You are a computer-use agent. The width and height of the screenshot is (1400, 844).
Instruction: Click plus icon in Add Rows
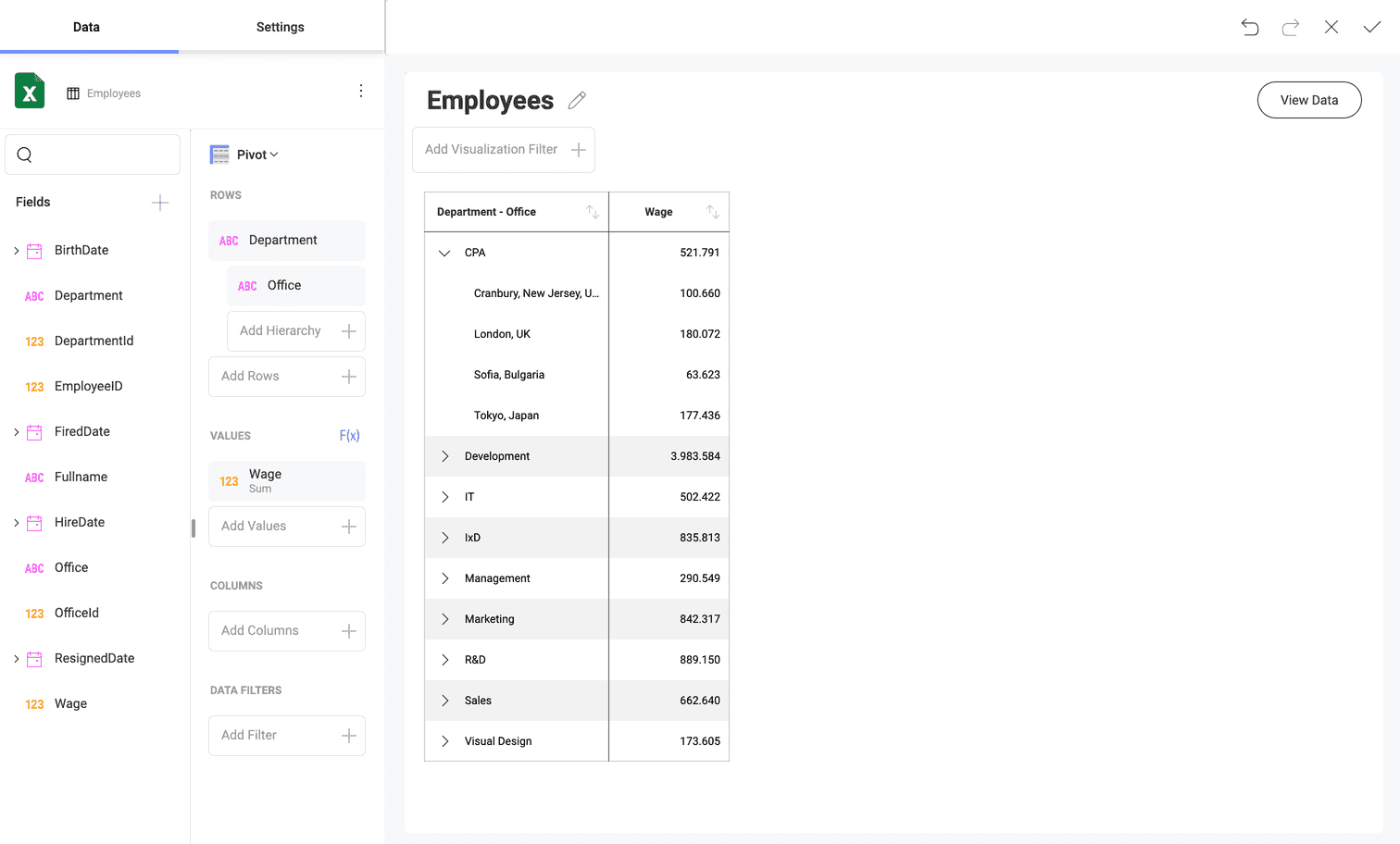pos(349,377)
